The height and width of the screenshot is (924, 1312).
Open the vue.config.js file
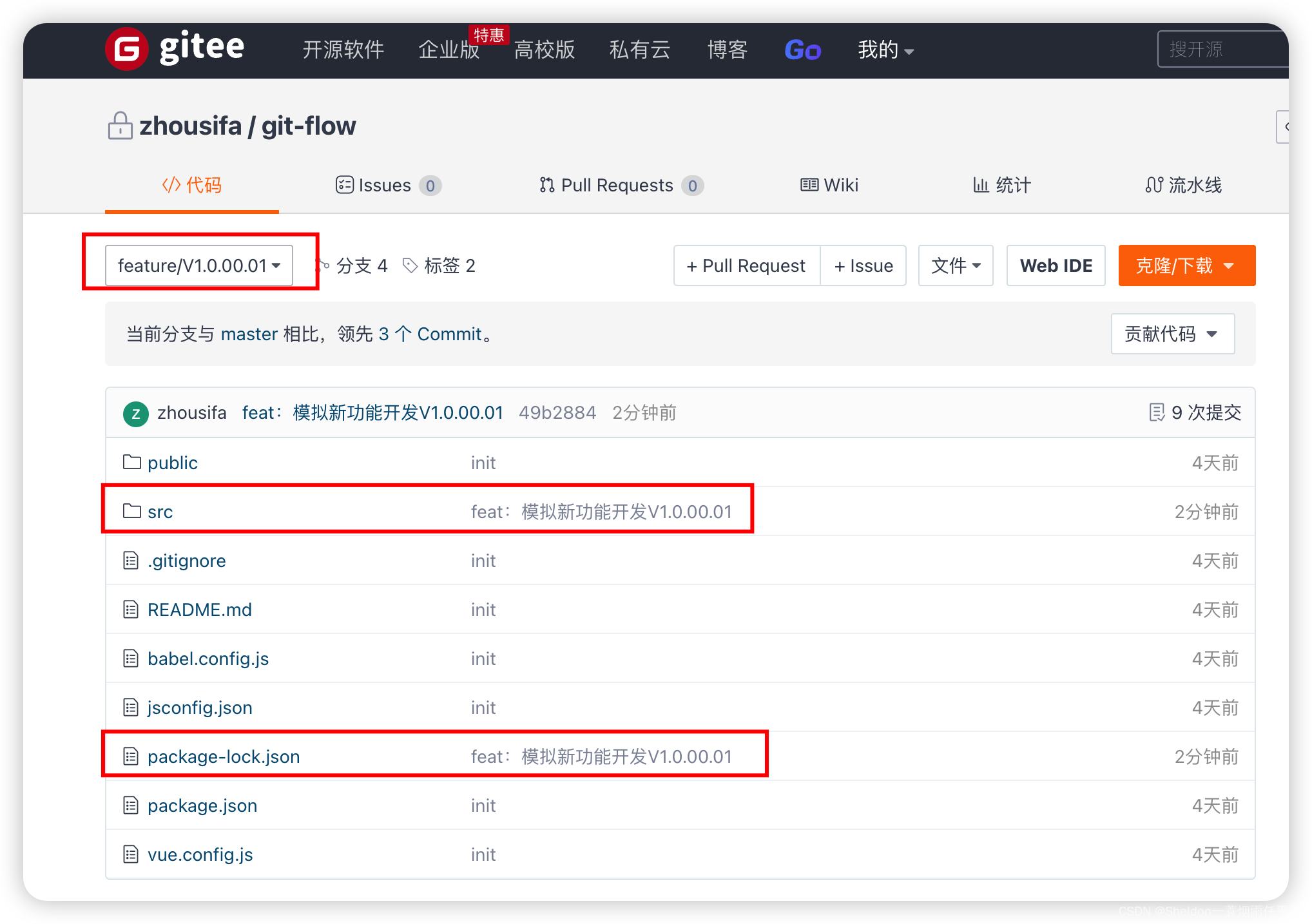[x=200, y=854]
